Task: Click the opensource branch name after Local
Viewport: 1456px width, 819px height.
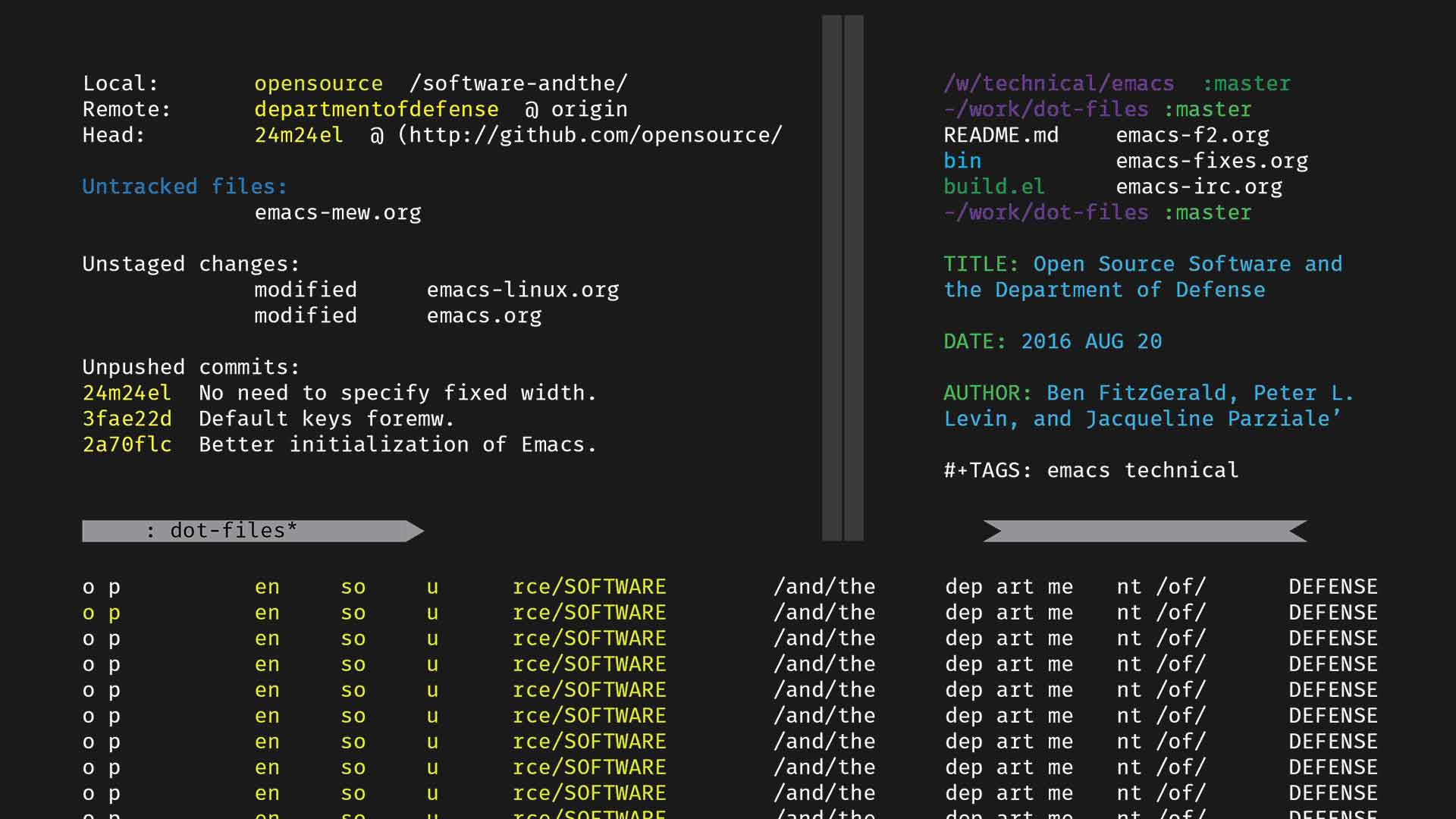Action: (318, 84)
